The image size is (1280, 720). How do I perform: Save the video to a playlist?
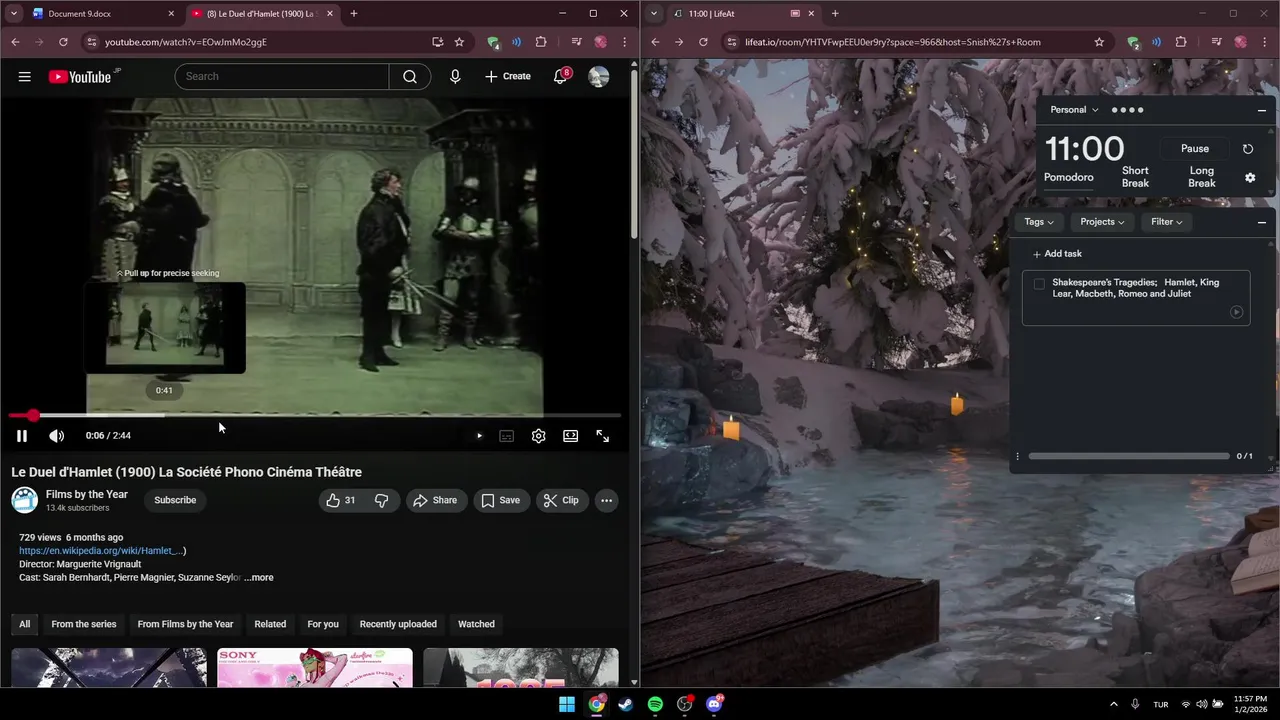click(x=501, y=500)
